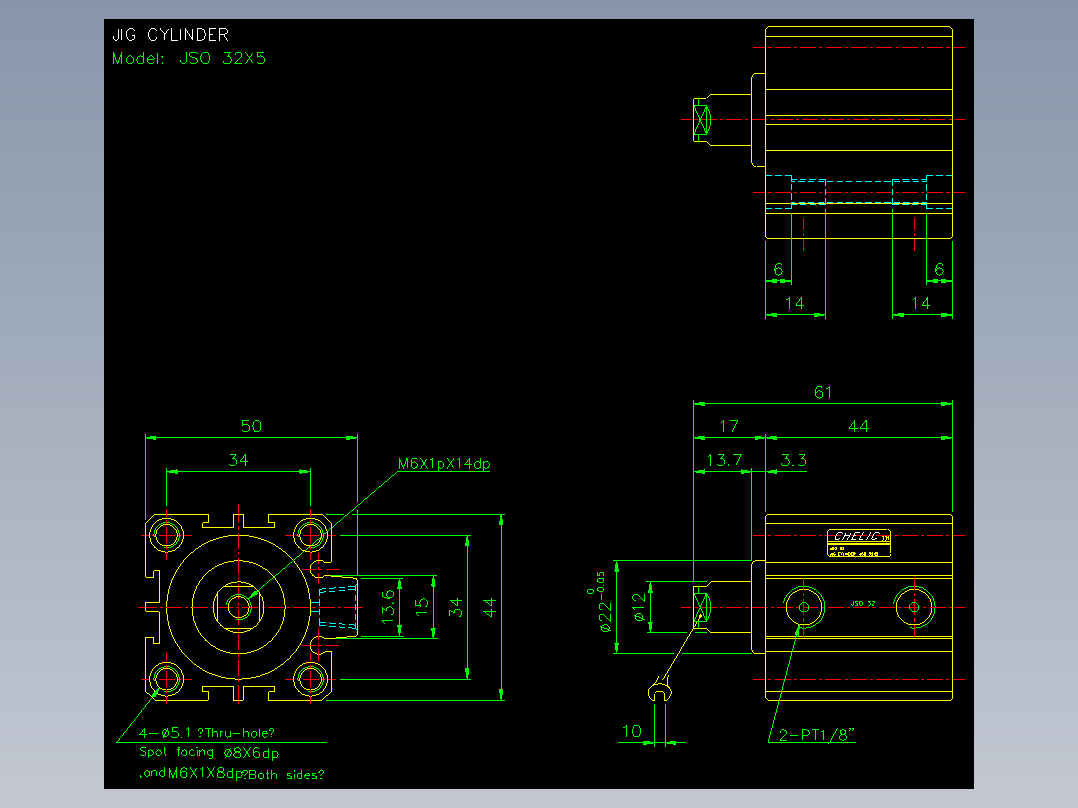
Task: Select the 50 width dimension
Action: [251, 426]
